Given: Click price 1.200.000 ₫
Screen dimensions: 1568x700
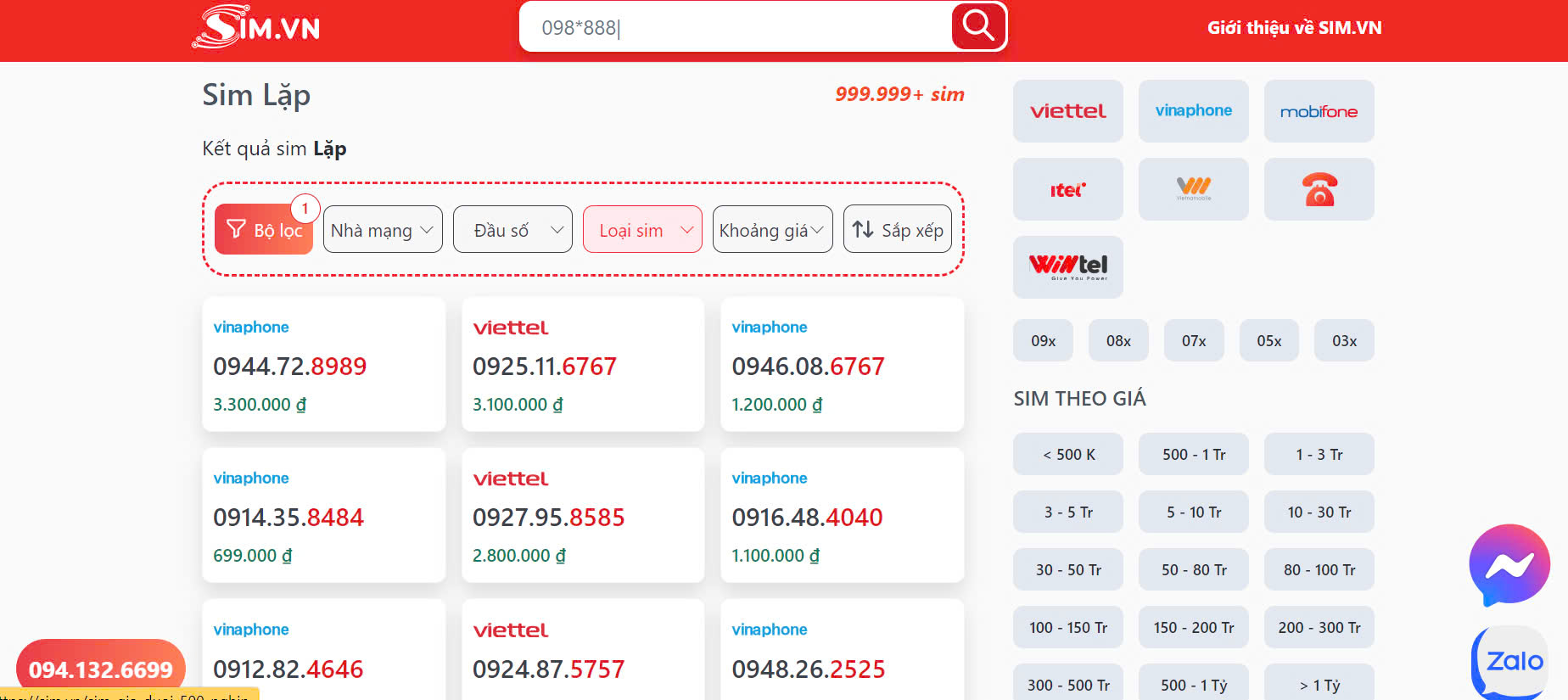Looking at the screenshot, I should [x=776, y=404].
